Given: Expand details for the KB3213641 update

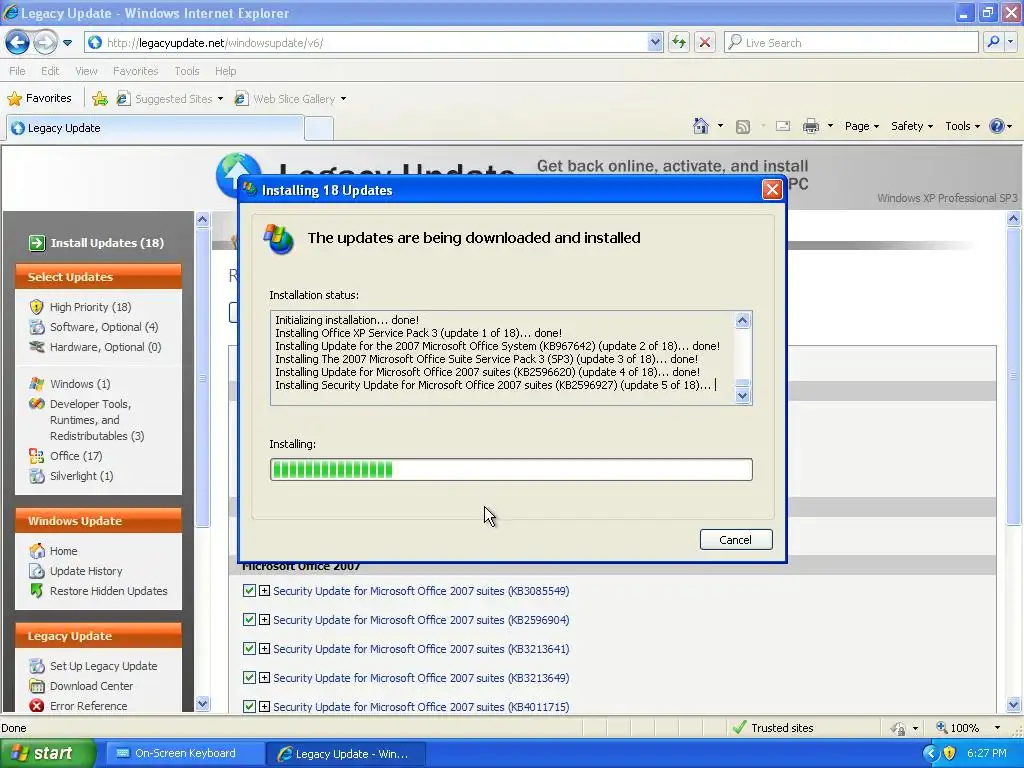Looking at the screenshot, I should tap(264, 648).
